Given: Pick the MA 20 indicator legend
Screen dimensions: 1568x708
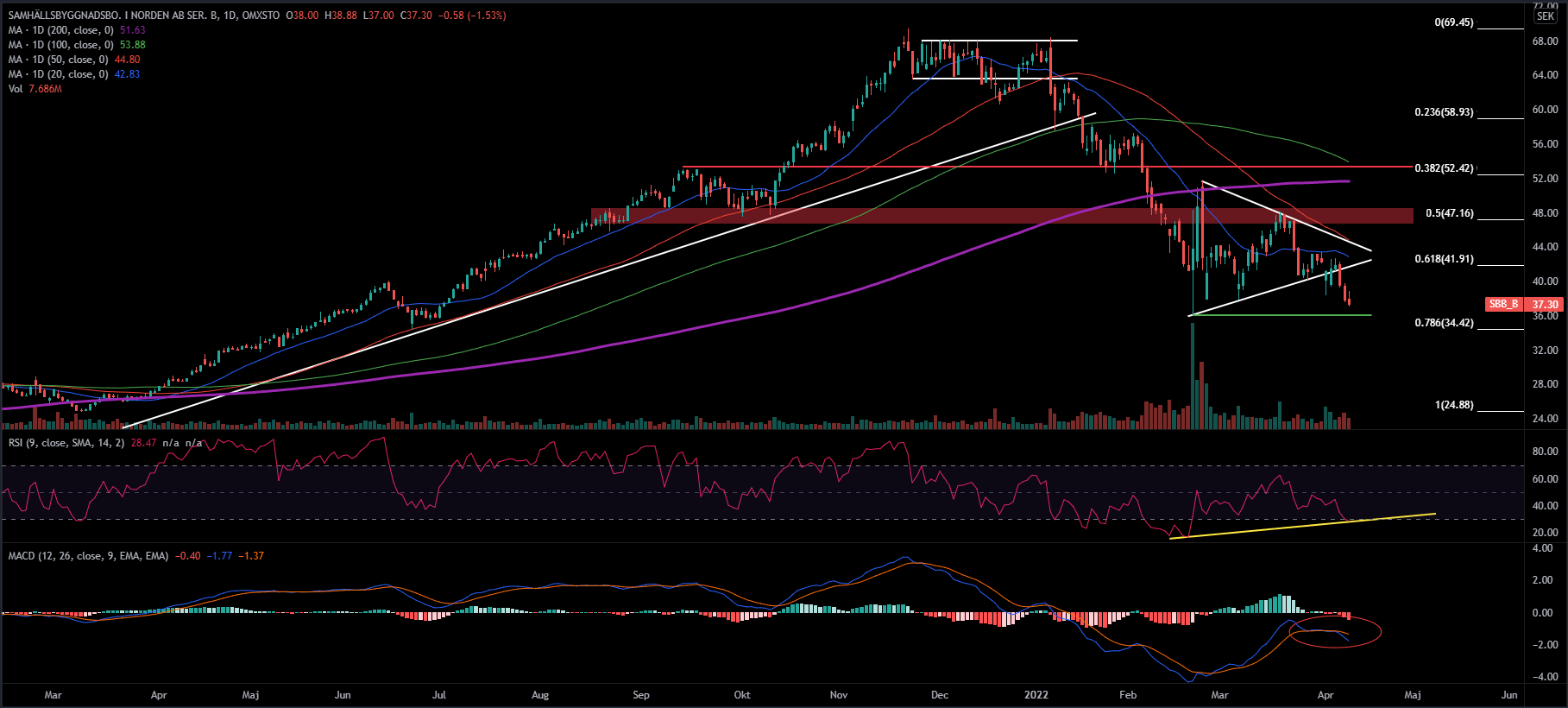Looking at the screenshot, I should 58,74.
